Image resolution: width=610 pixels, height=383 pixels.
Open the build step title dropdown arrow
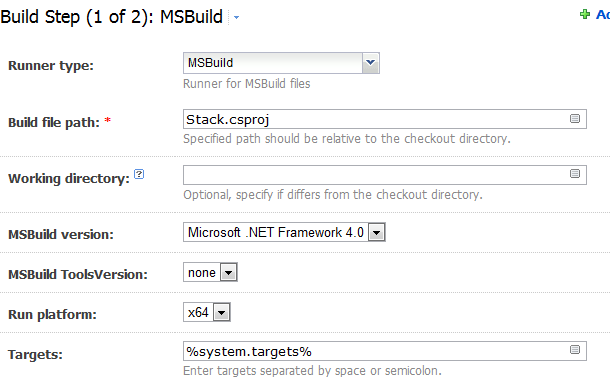click(236, 18)
